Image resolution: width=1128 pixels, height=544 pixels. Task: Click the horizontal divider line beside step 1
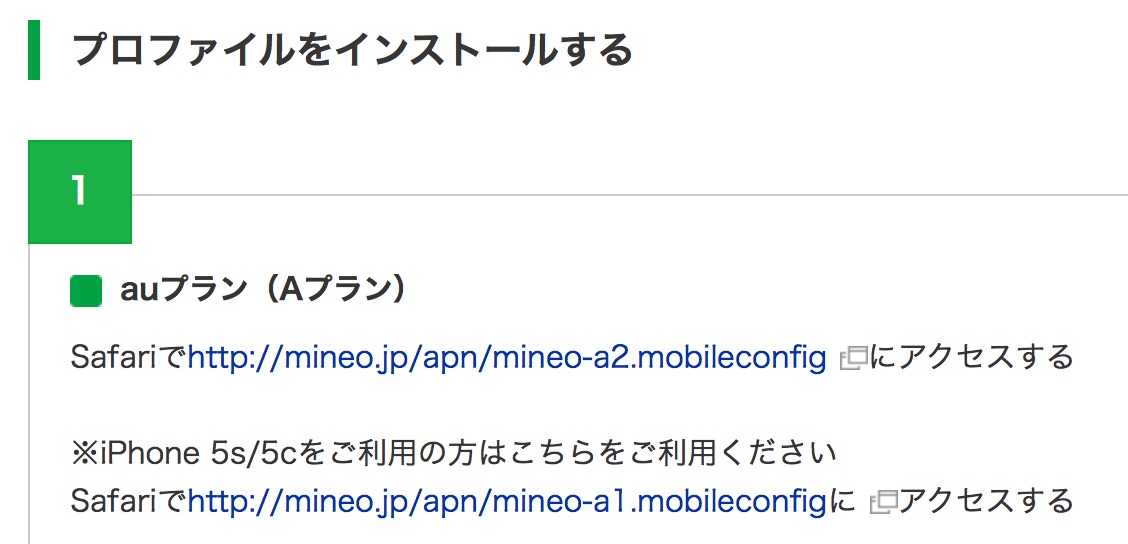[x=628, y=193]
